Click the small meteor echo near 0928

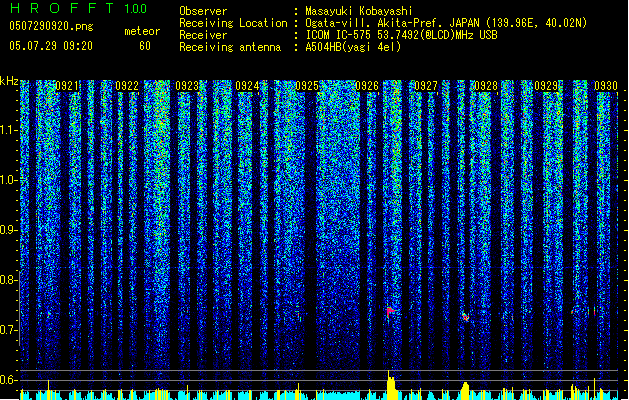tap(465, 317)
